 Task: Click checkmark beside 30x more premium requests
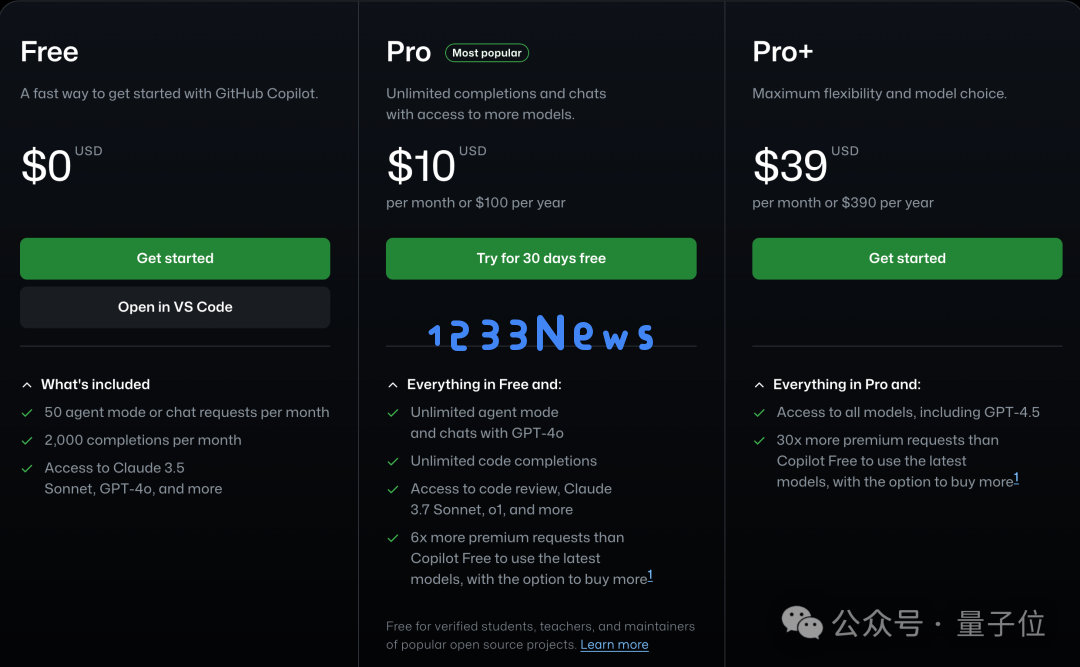(759, 440)
